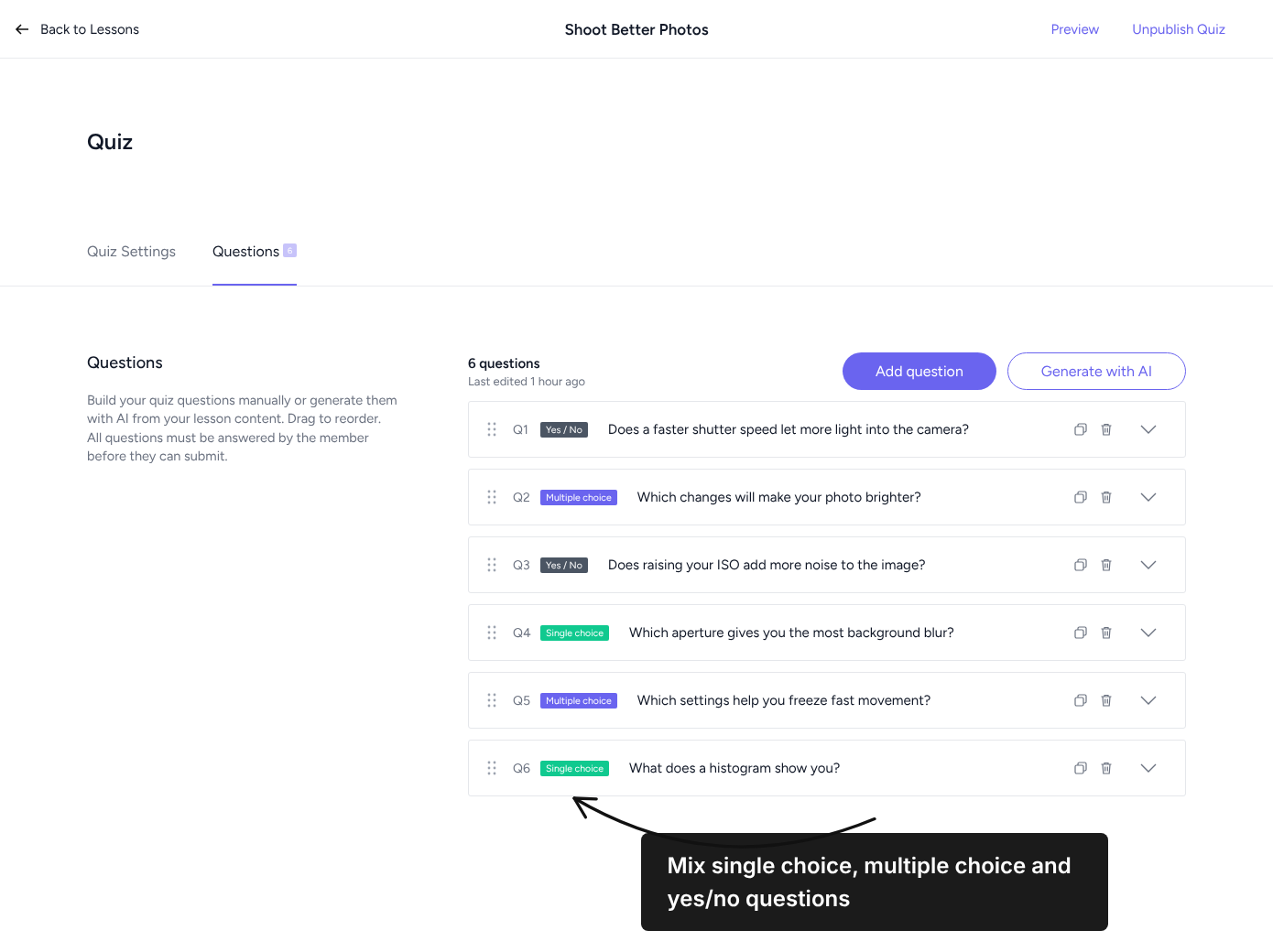Click the back arrow icon

point(22,29)
